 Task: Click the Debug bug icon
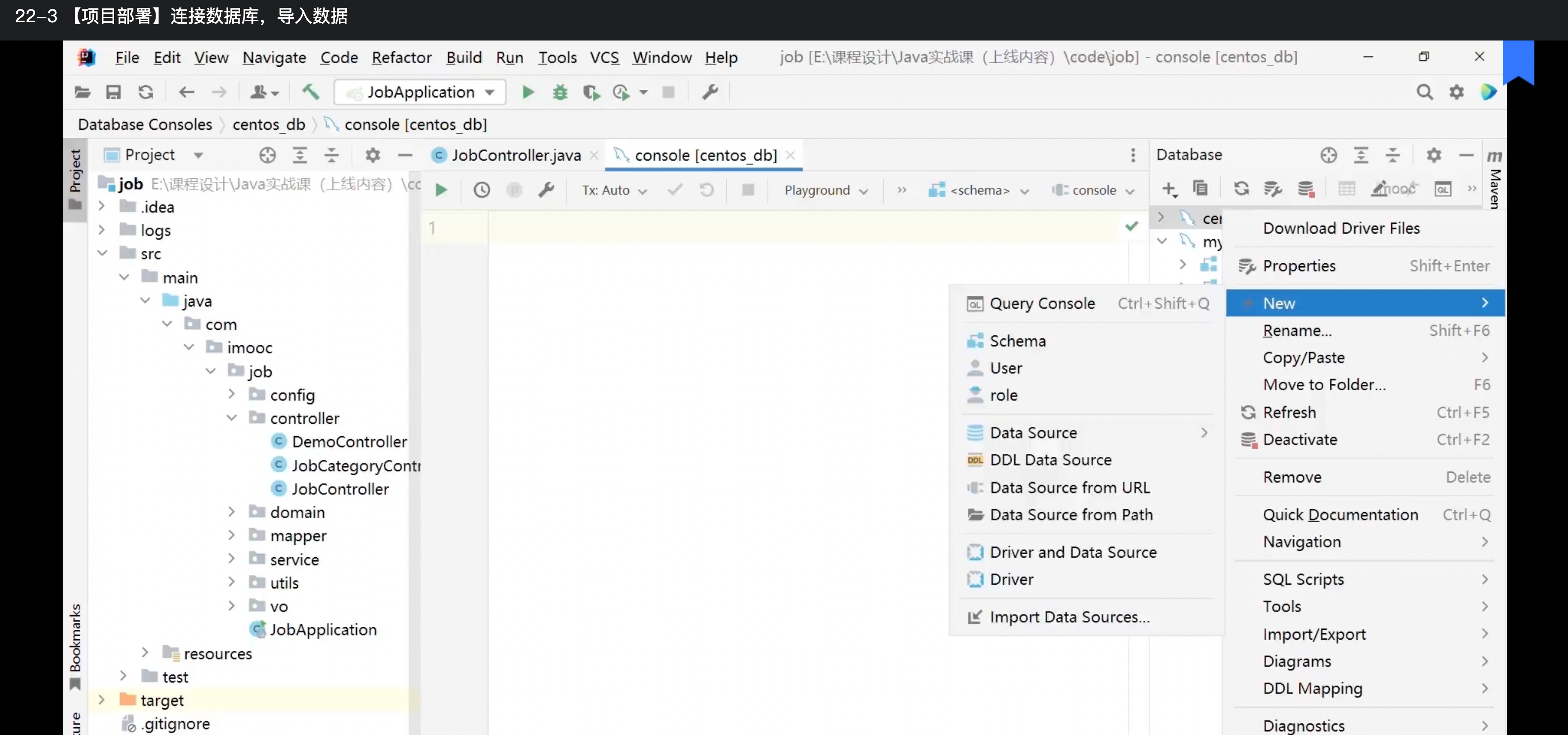click(x=559, y=92)
